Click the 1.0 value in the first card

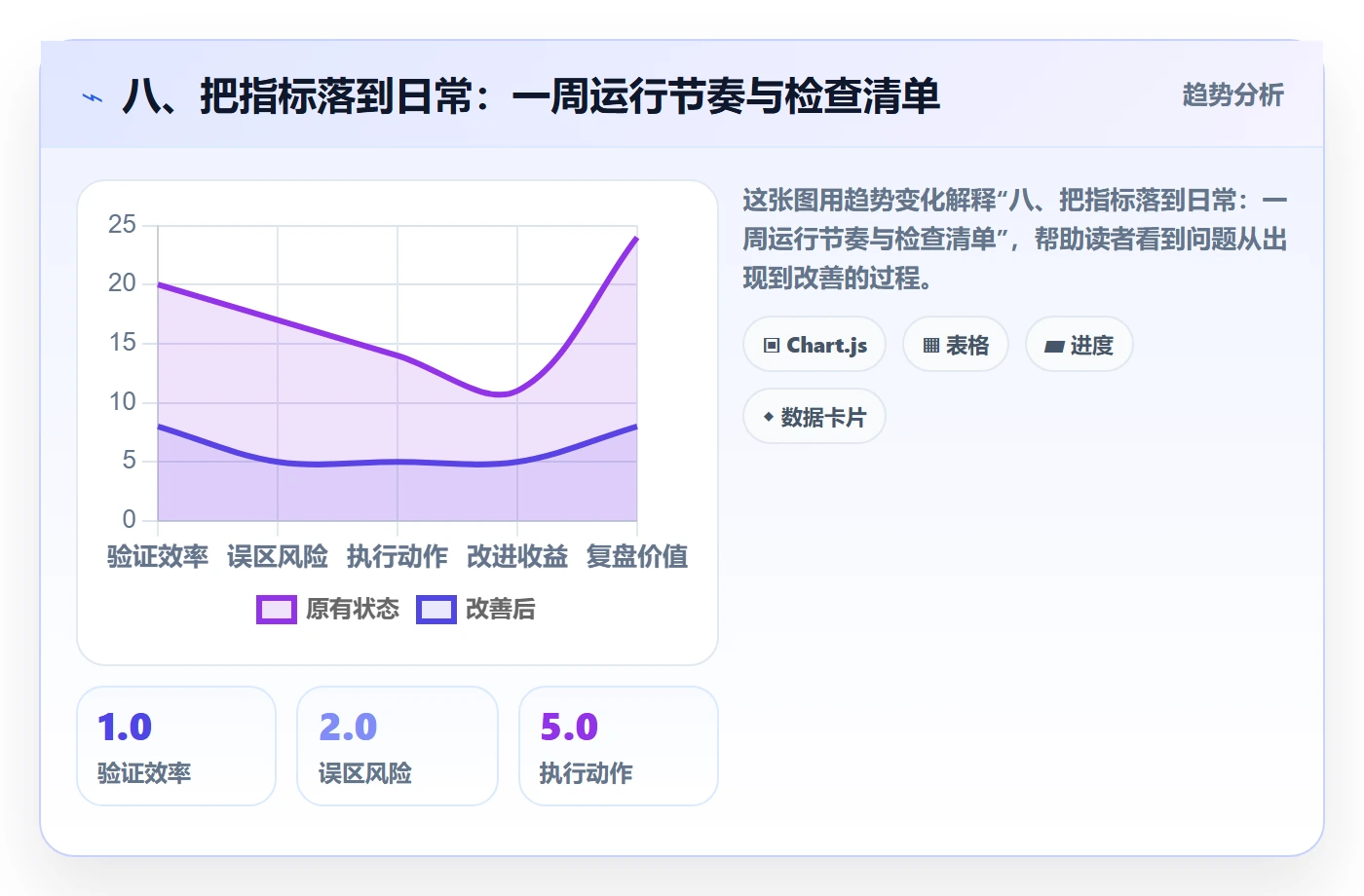[x=125, y=728]
